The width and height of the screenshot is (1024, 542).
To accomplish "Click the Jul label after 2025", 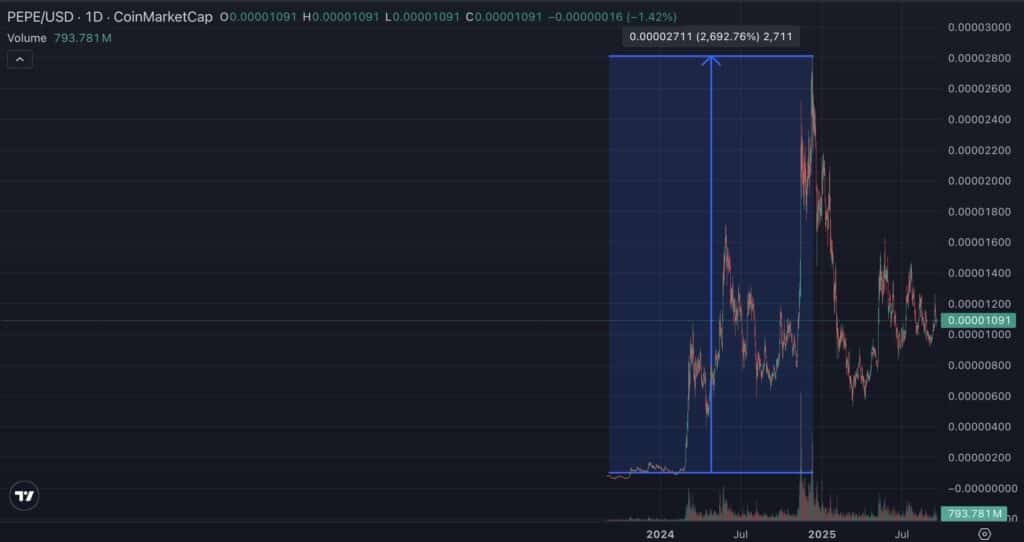I will [x=902, y=534].
